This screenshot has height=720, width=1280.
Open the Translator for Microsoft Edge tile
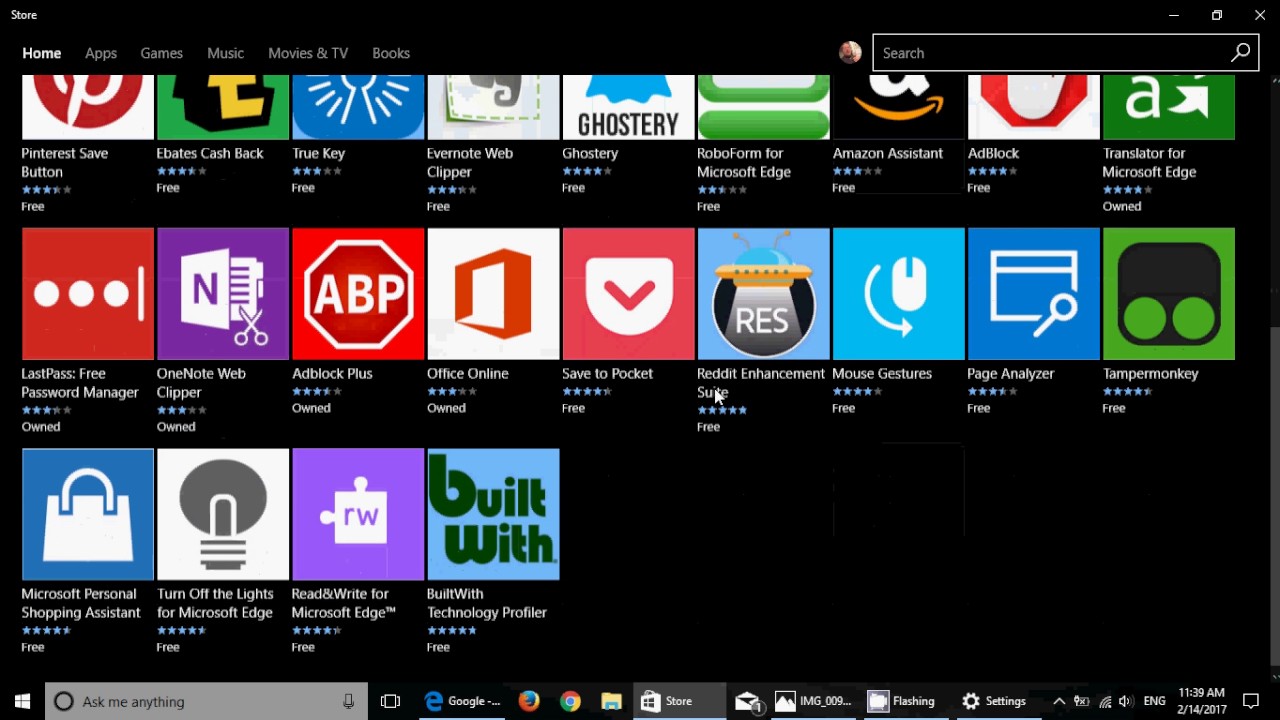pyautogui.click(x=1168, y=107)
